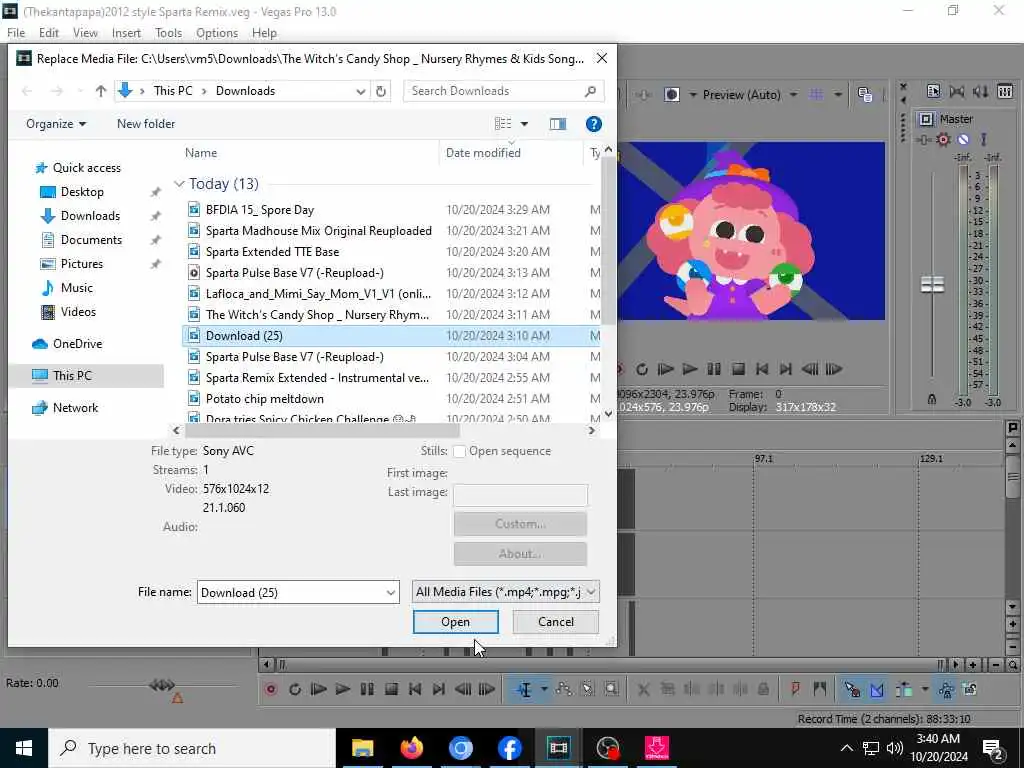Collapse the Today (13) group
Viewport: 1024px width, 768px height.
pyautogui.click(x=179, y=184)
